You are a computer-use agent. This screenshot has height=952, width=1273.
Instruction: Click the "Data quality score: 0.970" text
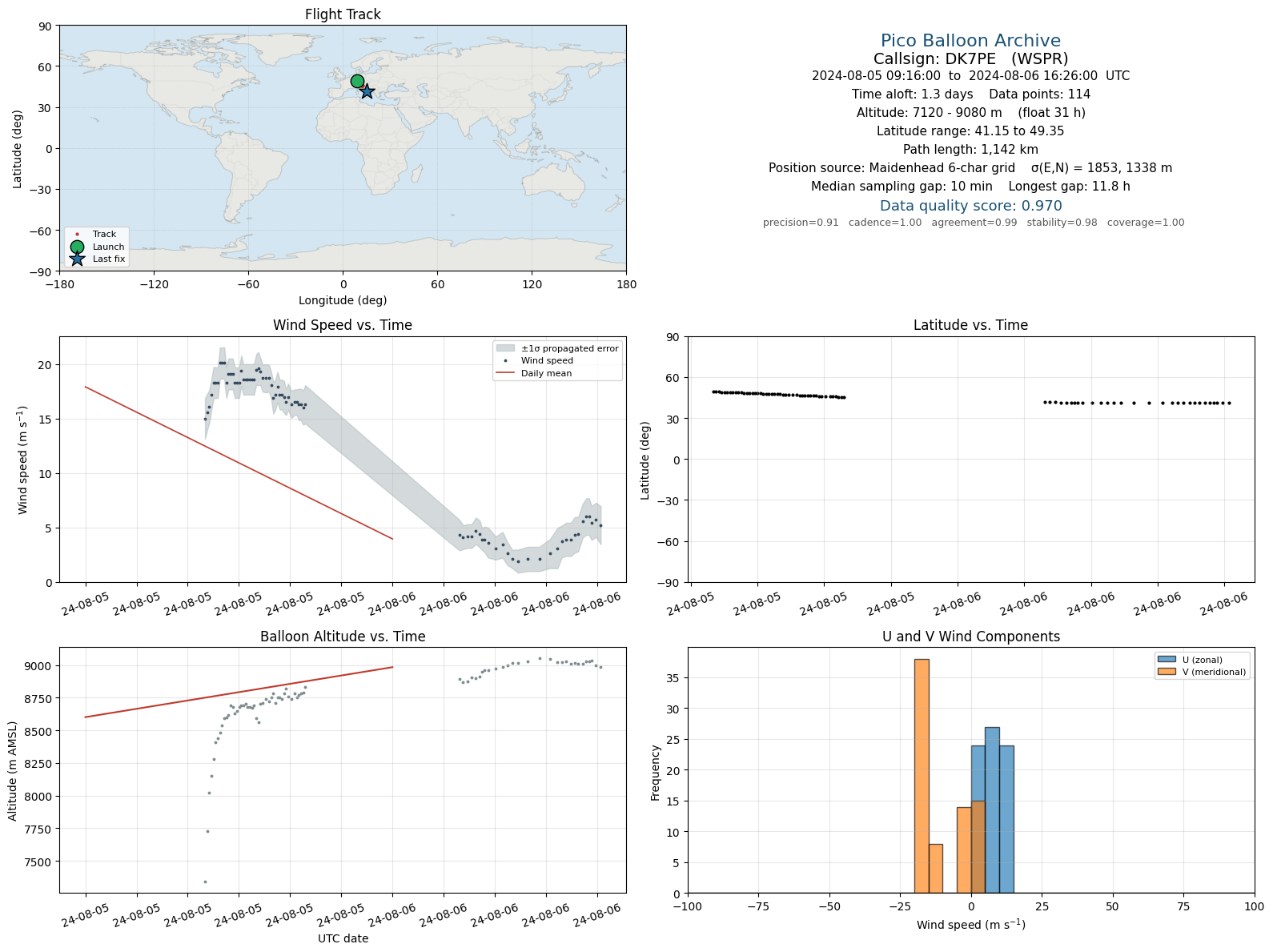pos(970,206)
